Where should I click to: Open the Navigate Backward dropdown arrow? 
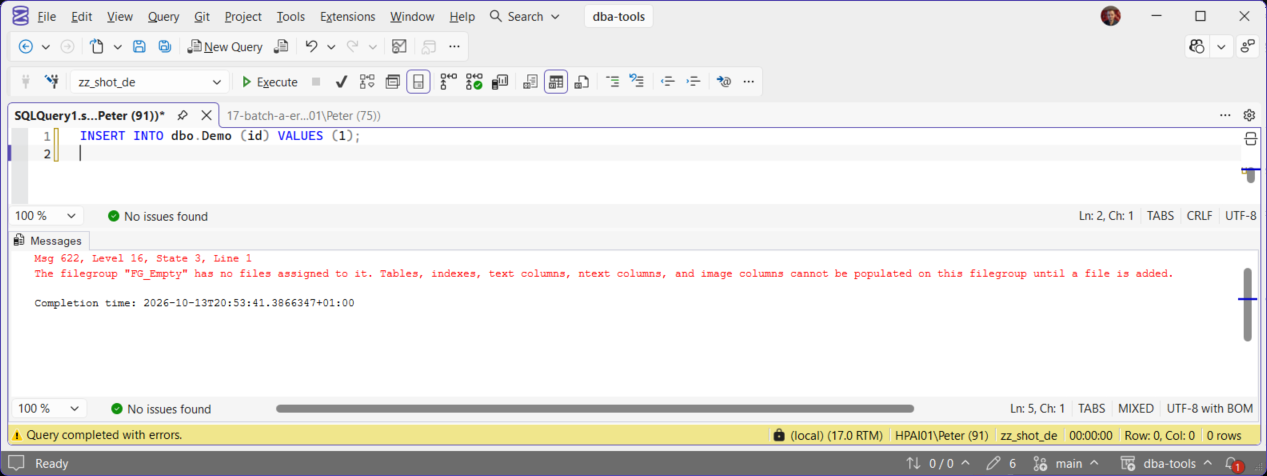(x=46, y=46)
